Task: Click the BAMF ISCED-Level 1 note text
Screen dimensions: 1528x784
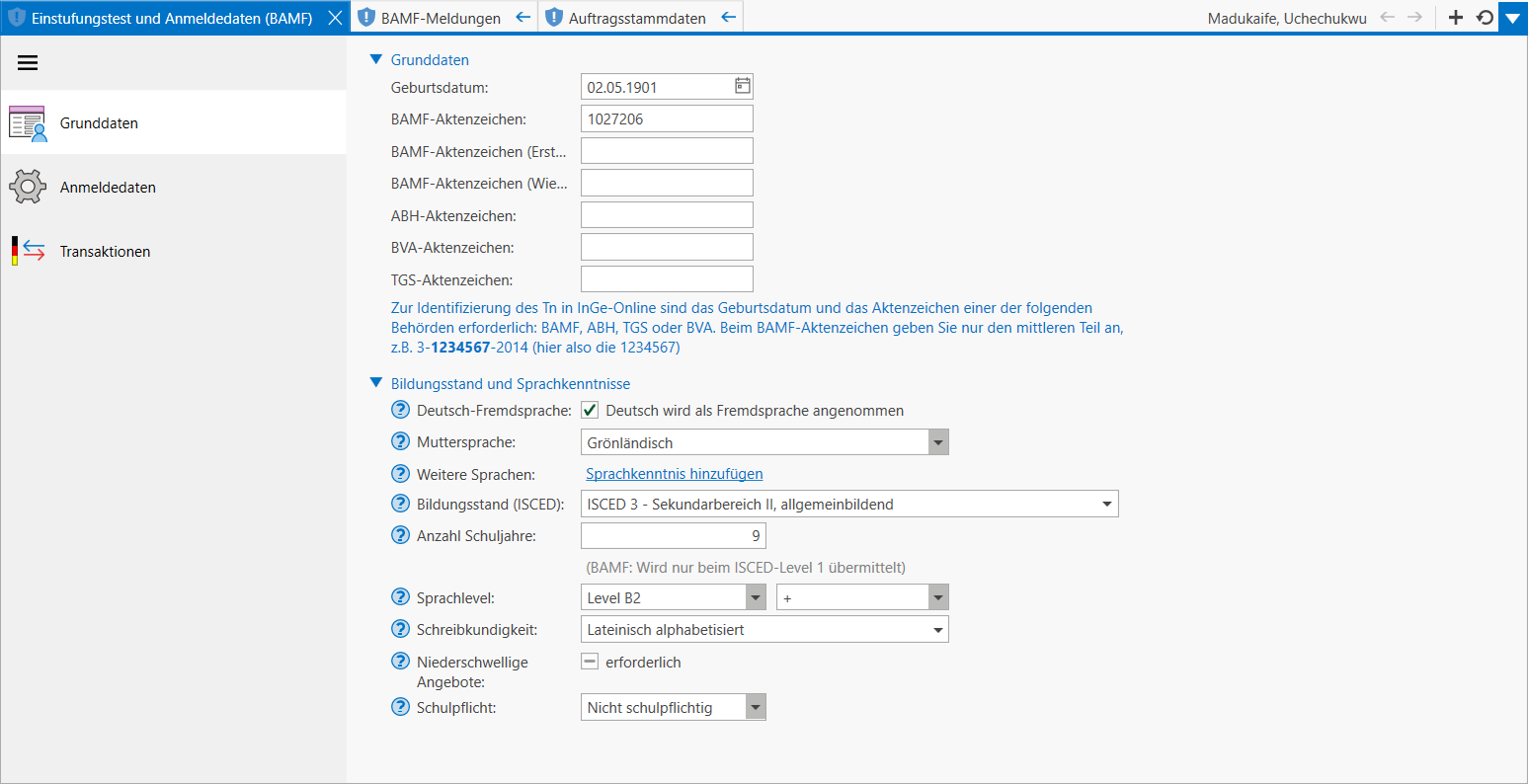Action: pyautogui.click(x=746, y=568)
